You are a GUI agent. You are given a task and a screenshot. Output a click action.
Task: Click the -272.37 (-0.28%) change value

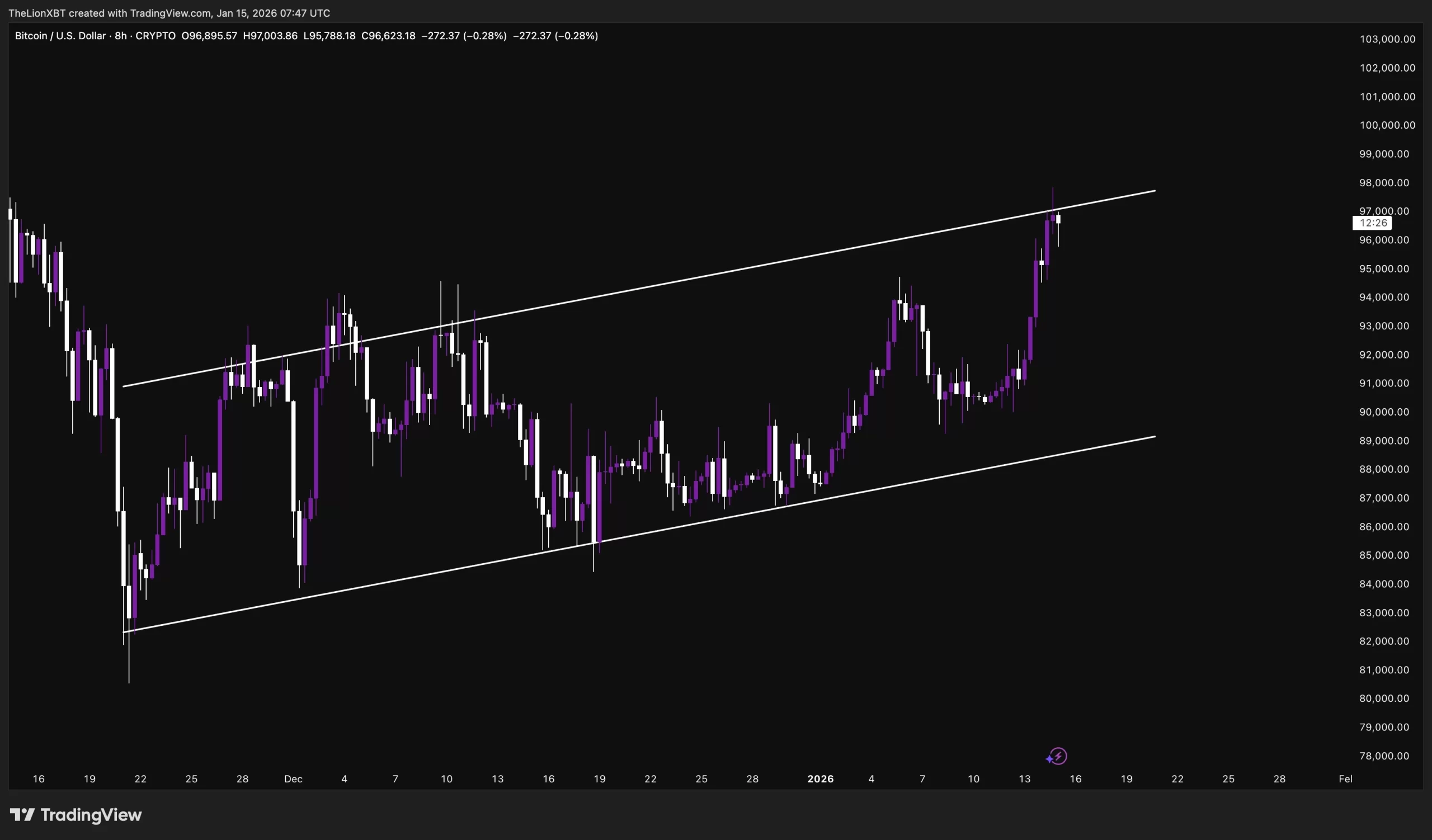tap(463, 36)
